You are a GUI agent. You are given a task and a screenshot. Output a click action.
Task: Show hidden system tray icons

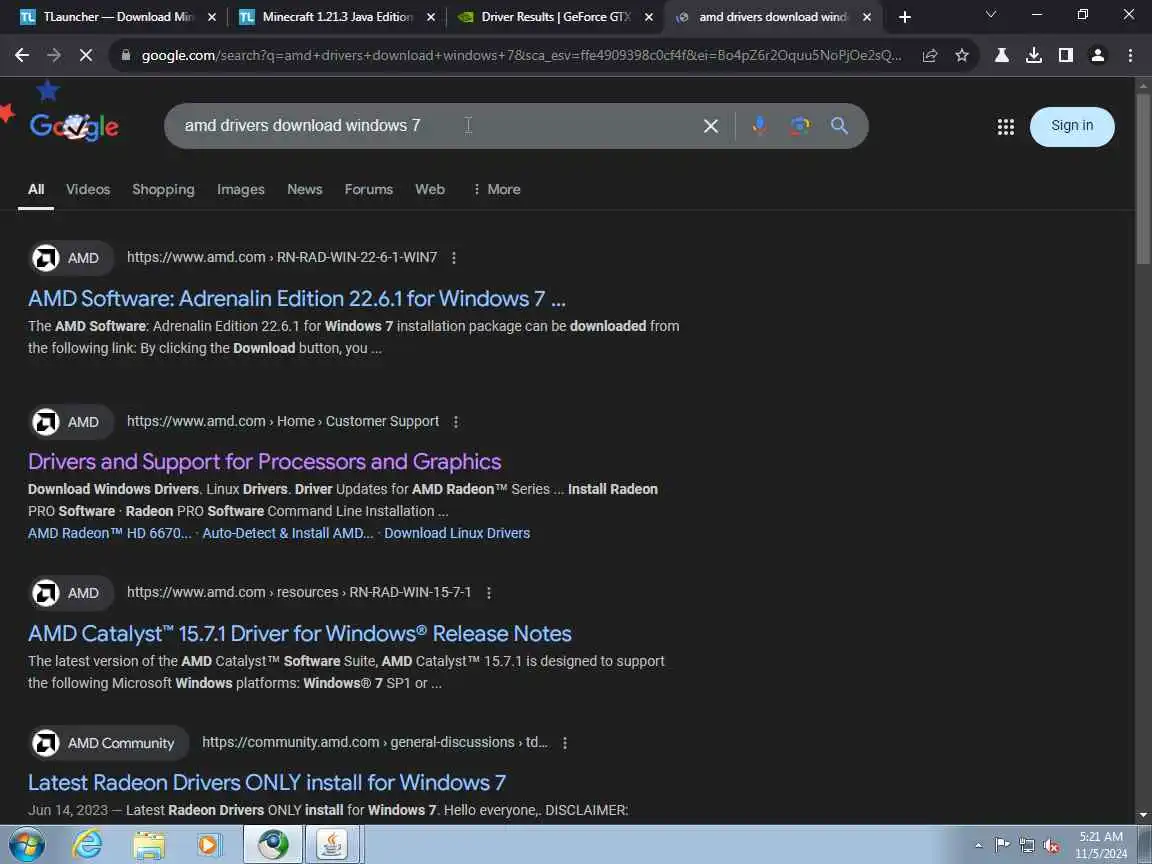click(978, 846)
